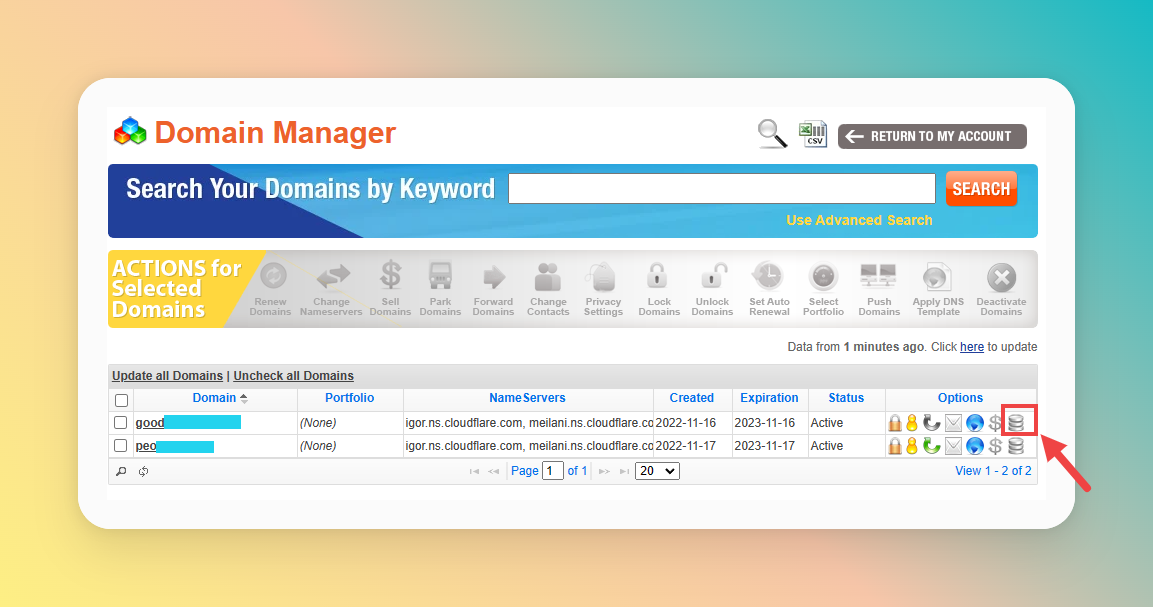Click the globe icon in the second domain row
This screenshot has height=607, width=1153.
975,446
